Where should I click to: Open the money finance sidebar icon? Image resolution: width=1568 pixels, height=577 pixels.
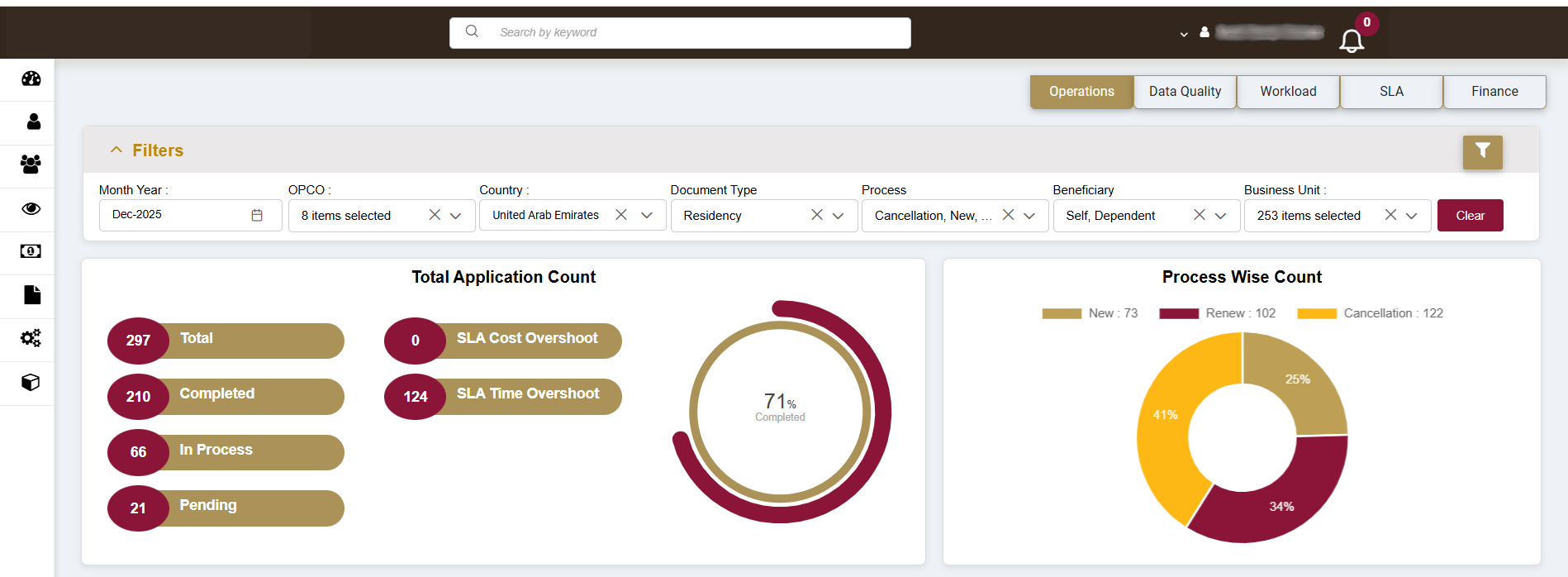pyautogui.click(x=31, y=251)
